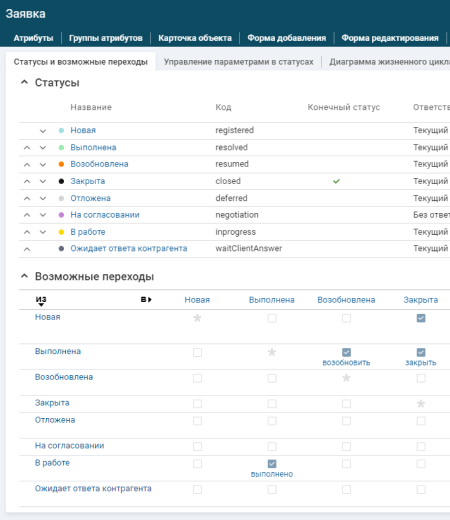Move Возобновлена status up with arrow
450x520 pixels.
[27, 164]
